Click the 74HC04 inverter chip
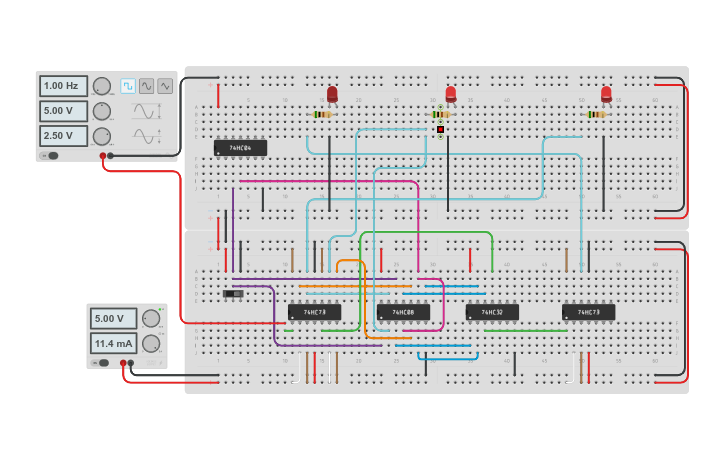The width and height of the screenshot is (725, 453). pos(240,148)
